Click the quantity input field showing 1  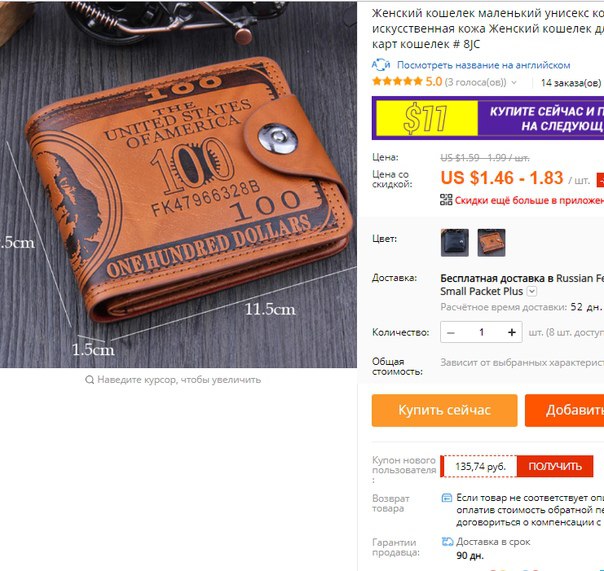point(482,333)
